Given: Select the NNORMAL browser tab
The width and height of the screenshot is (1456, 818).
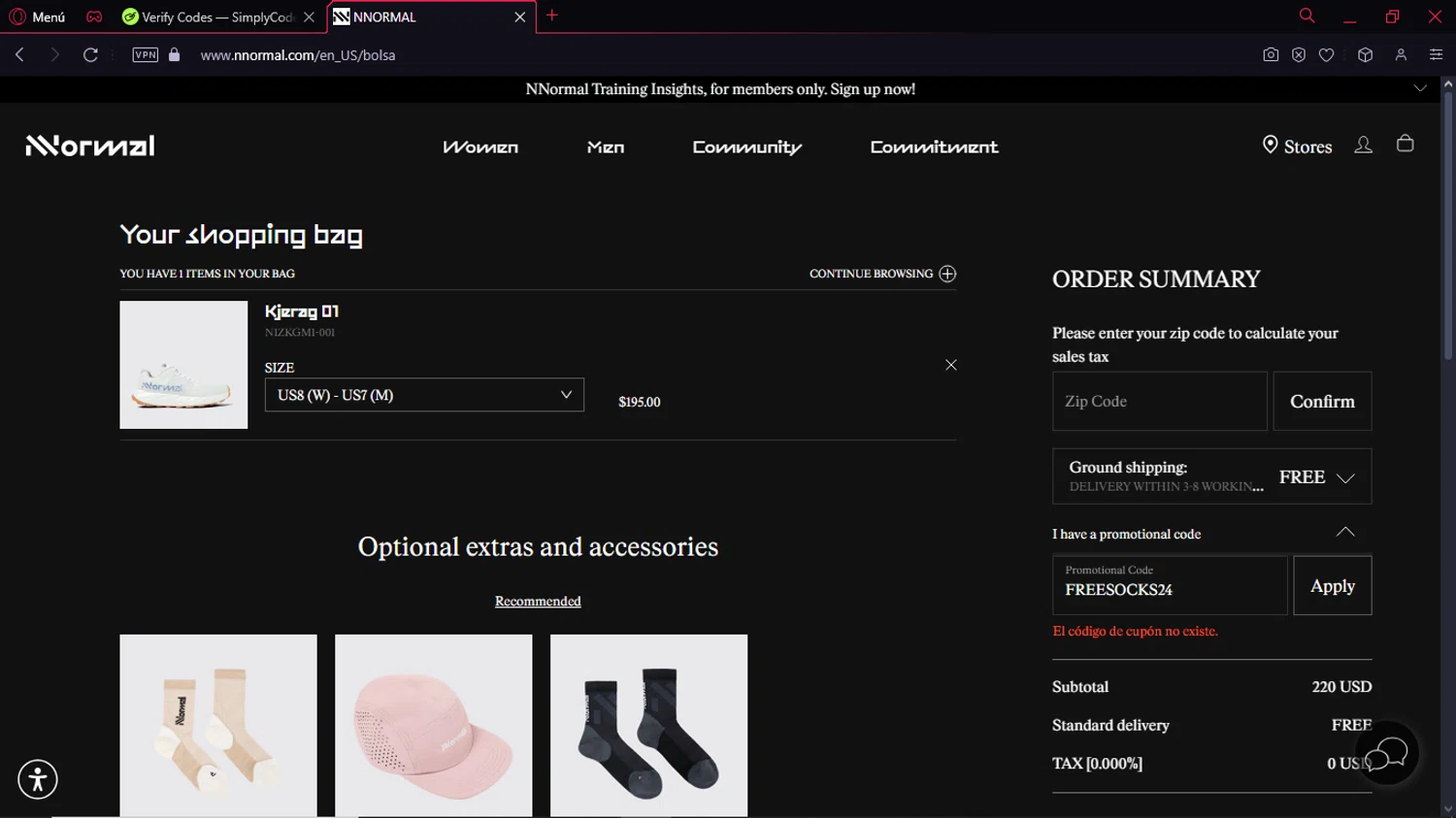Looking at the screenshot, I should pyautogui.click(x=420, y=16).
